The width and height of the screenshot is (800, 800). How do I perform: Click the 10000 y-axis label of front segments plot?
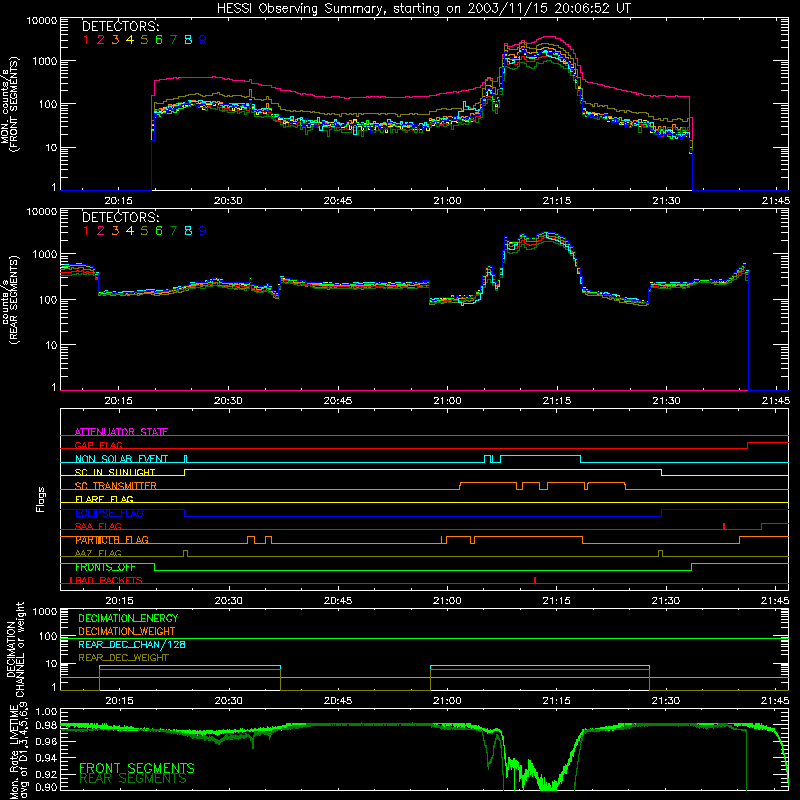[x=42, y=21]
